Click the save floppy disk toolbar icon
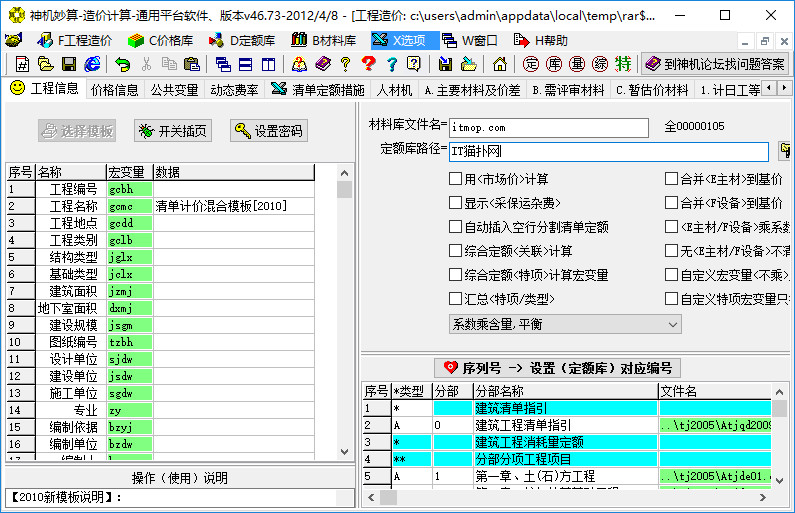 pos(69,63)
